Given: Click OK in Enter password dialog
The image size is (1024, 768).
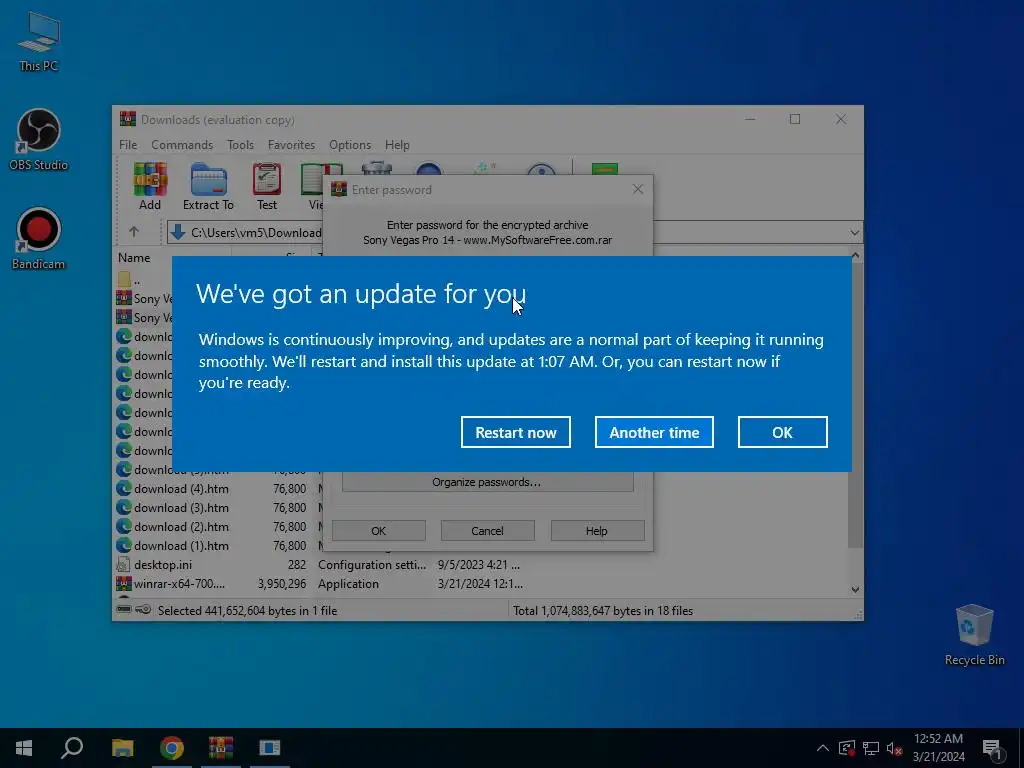Looking at the screenshot, I should click(x=379, y=531).
